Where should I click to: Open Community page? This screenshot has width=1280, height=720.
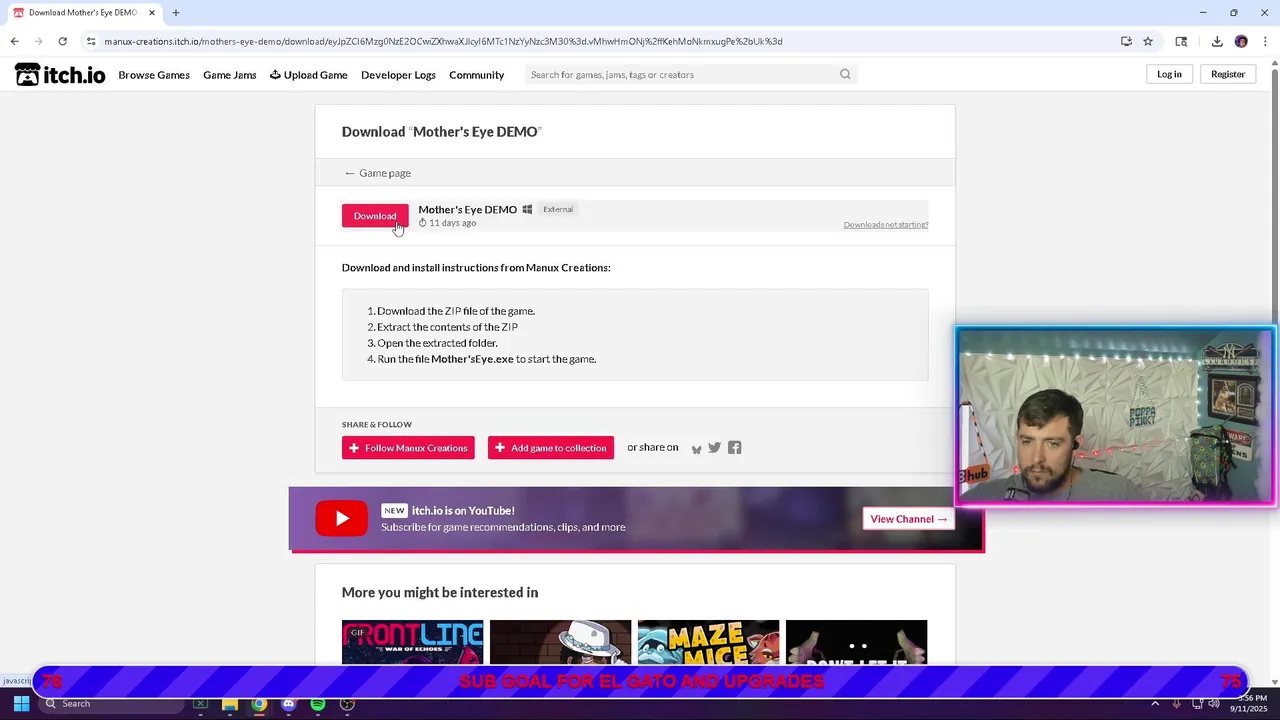[x=476, y=75]
